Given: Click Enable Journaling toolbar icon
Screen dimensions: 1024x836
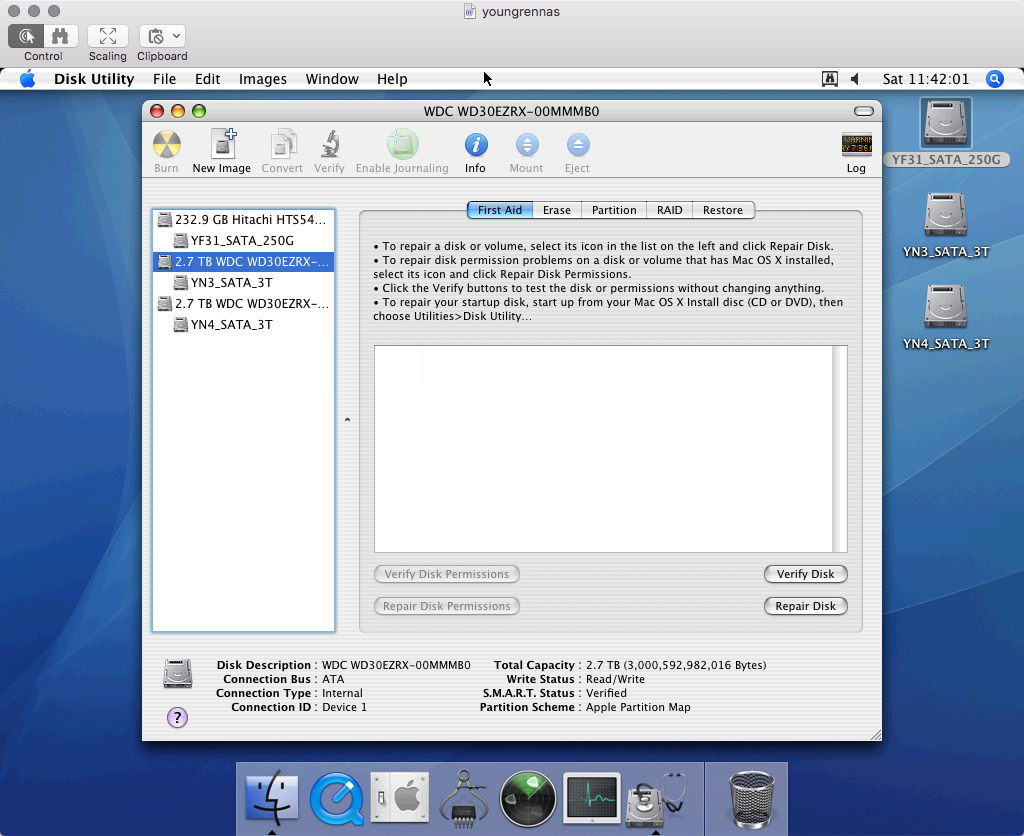Looking at the screenshot, I should (402, 144).
